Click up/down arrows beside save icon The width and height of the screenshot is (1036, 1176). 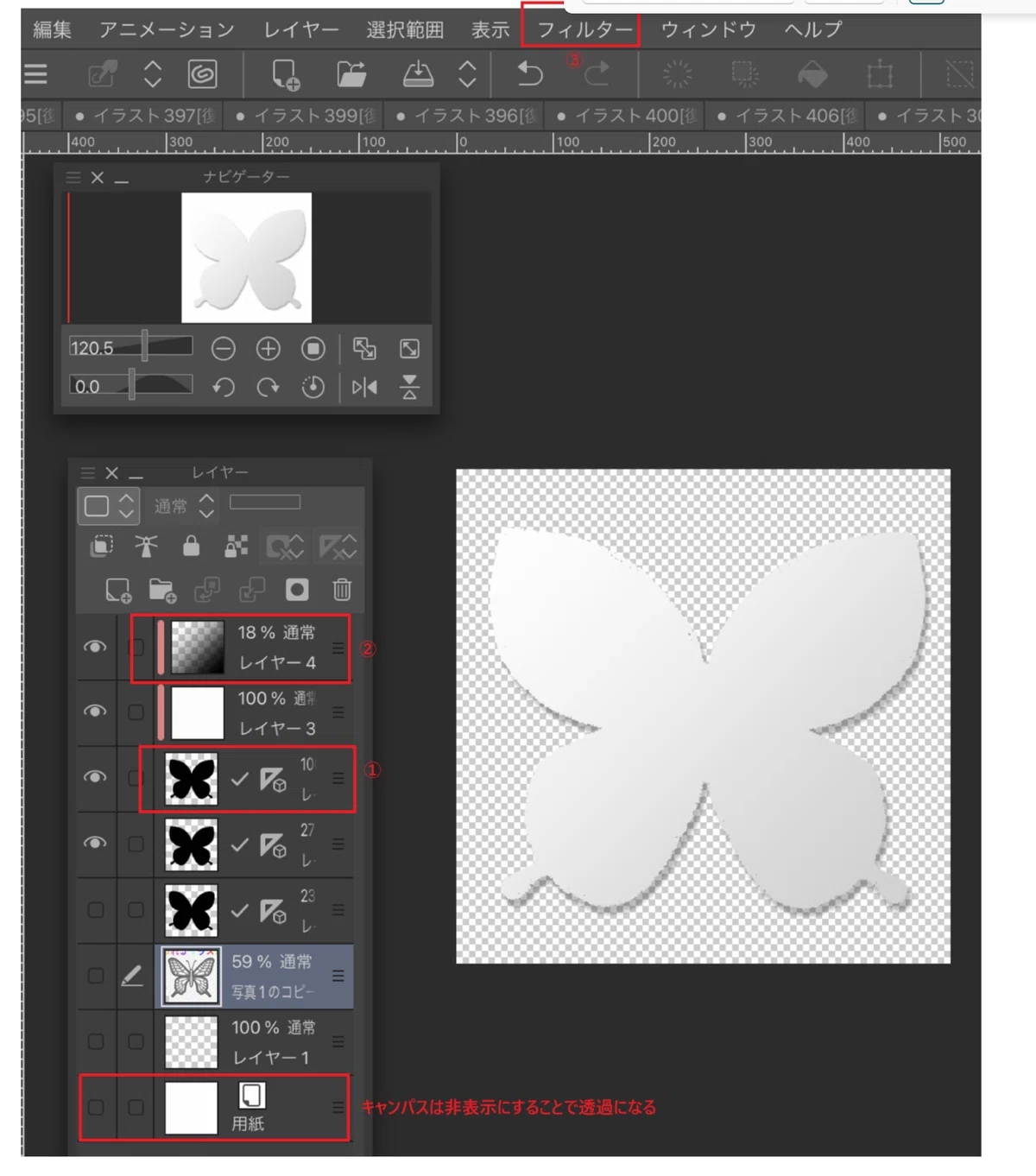click(467, 74)
